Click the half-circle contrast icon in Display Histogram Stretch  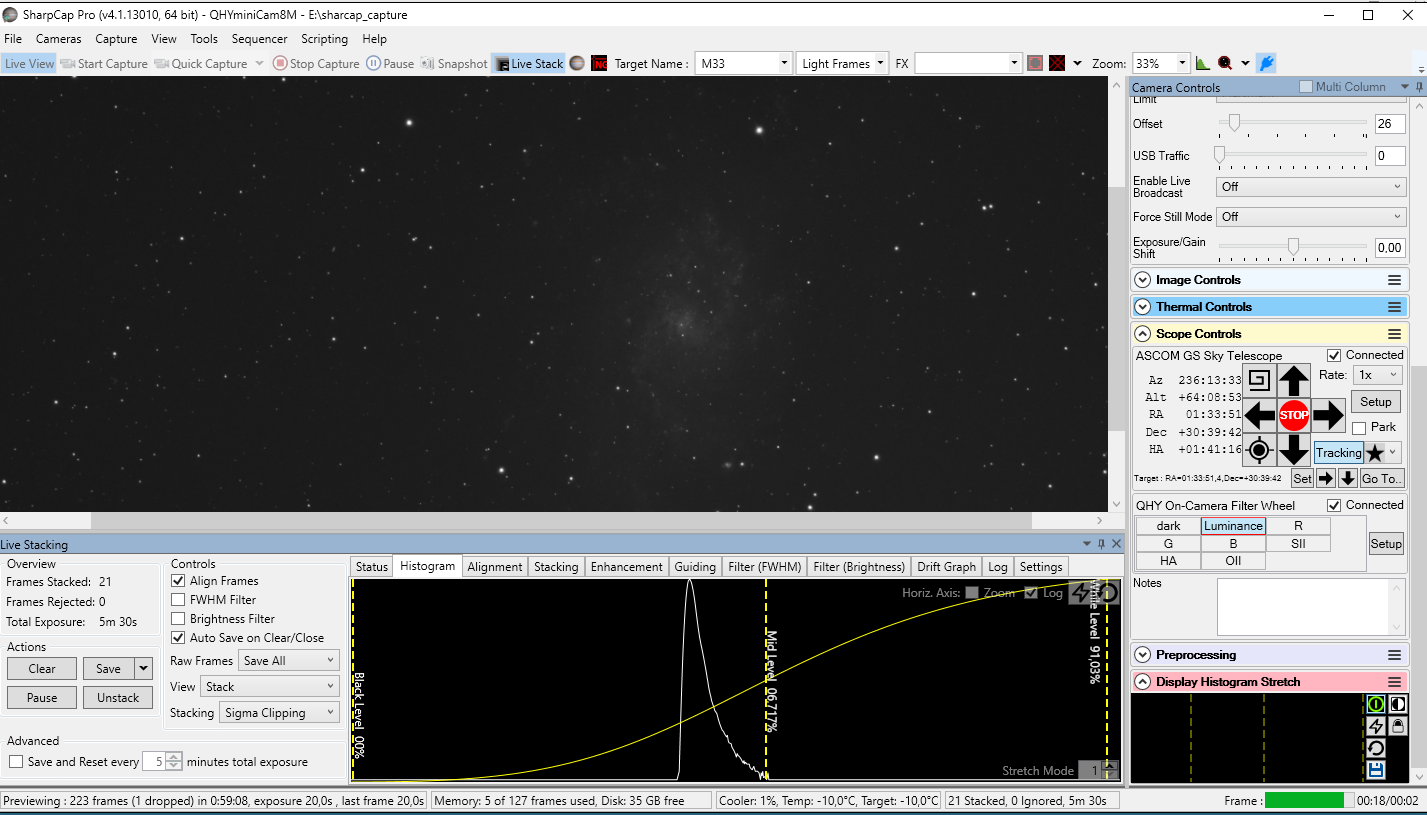click(1397, 705)
